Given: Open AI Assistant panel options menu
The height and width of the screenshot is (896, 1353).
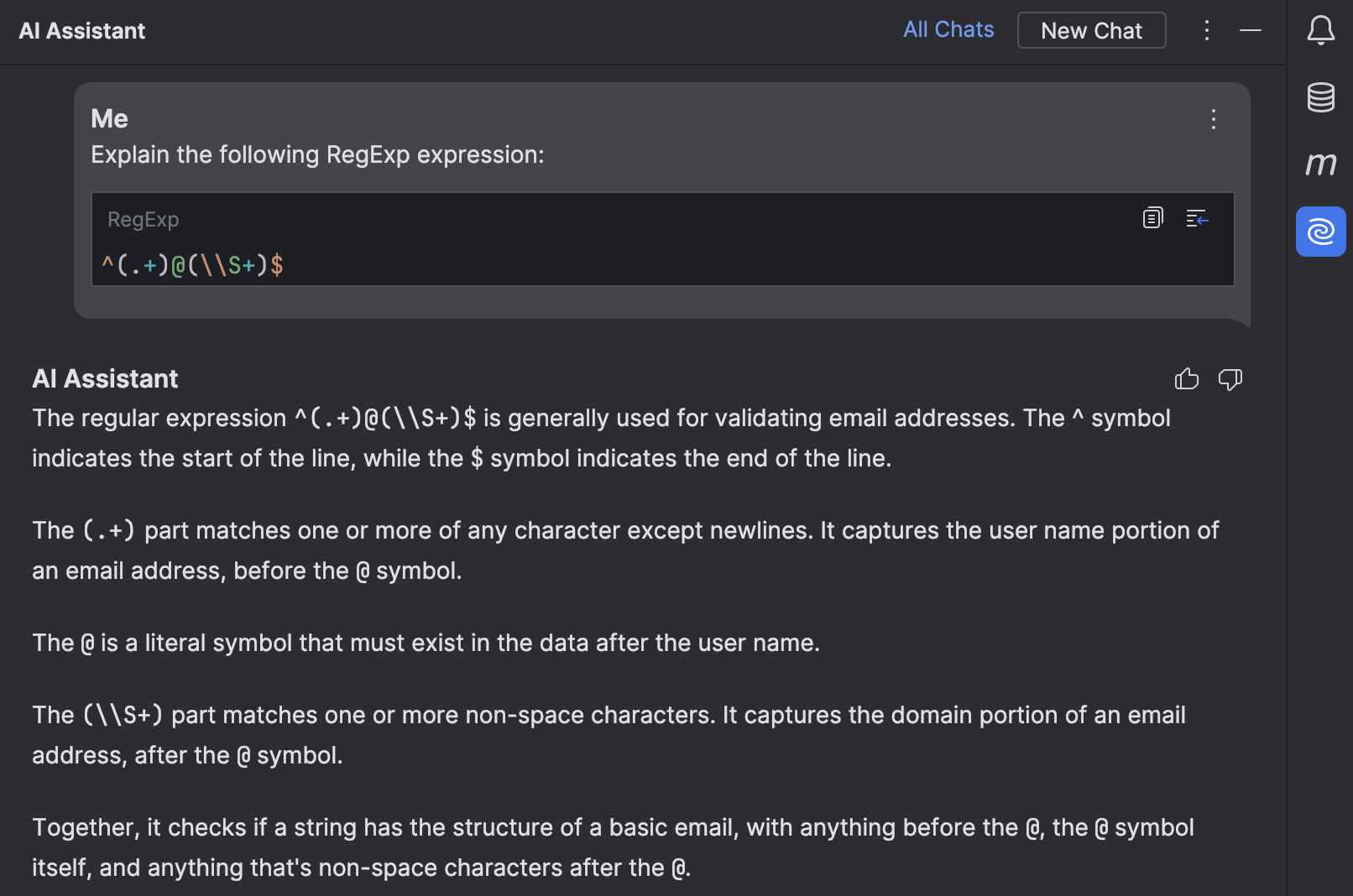Looking at the screenshot, I should point(1207,31).
